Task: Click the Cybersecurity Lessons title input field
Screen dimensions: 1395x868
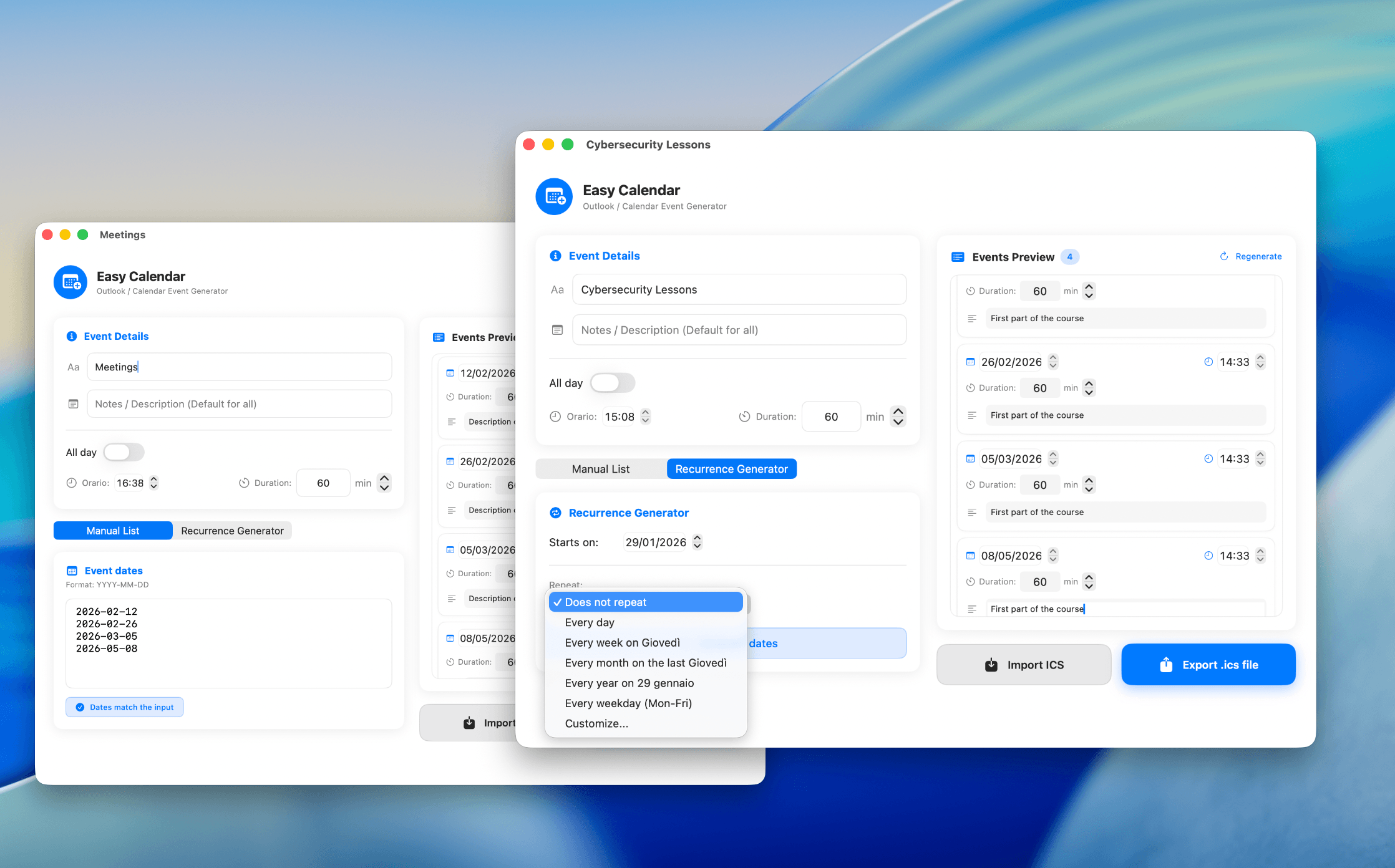Action: [739, 289]
